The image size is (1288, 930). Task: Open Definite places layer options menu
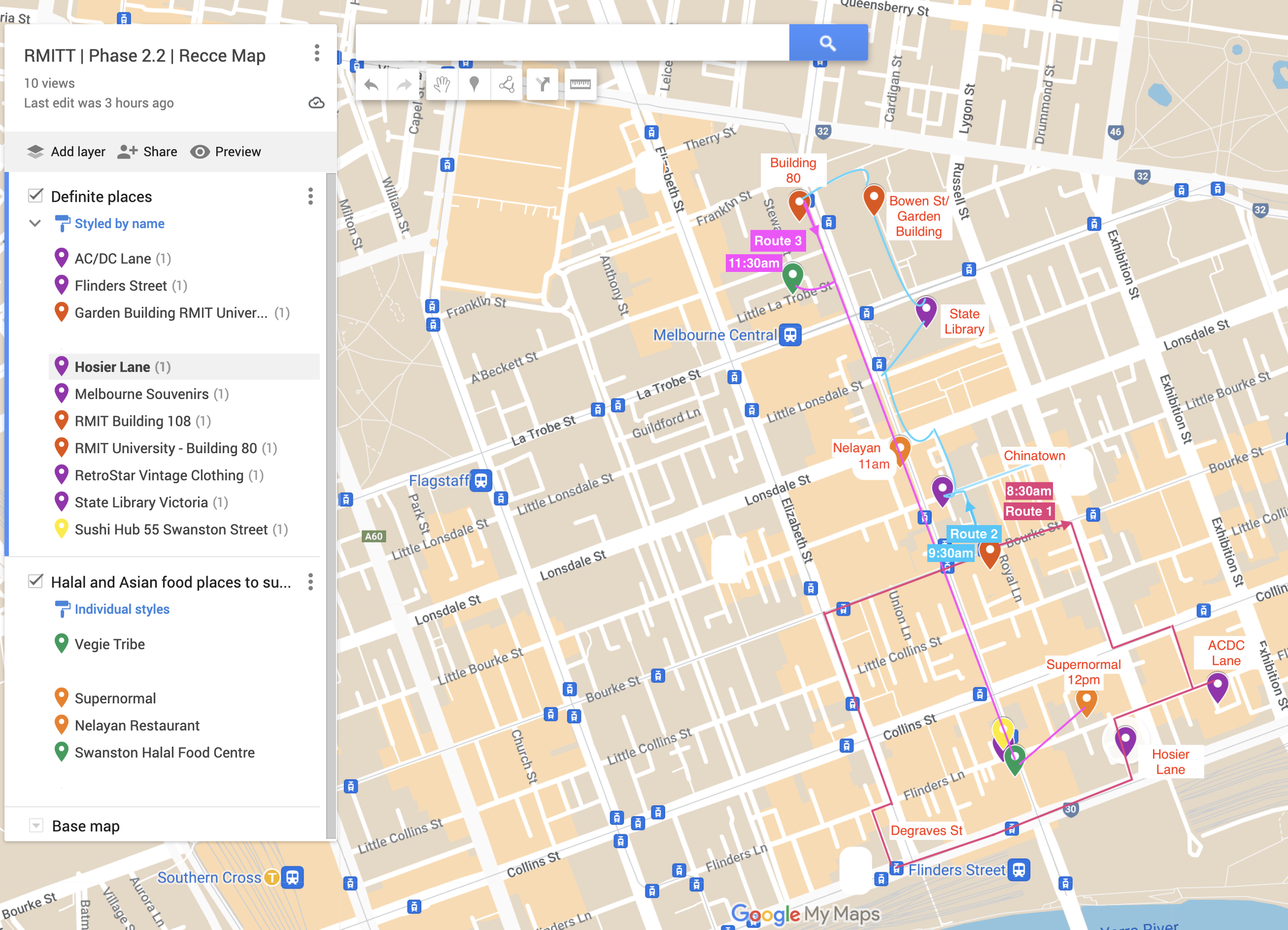[310, 196]
